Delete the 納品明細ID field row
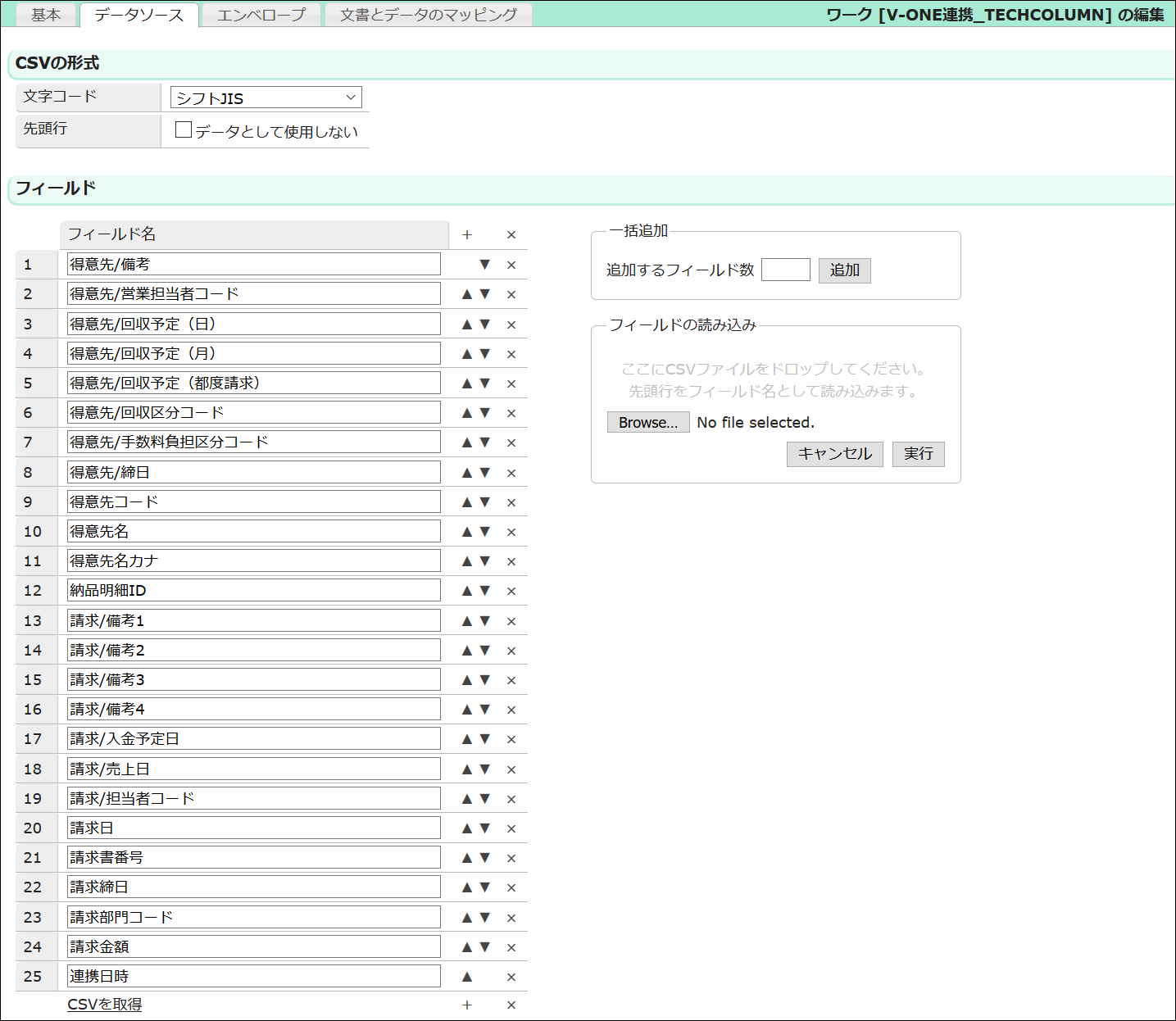 pos(511,590)
